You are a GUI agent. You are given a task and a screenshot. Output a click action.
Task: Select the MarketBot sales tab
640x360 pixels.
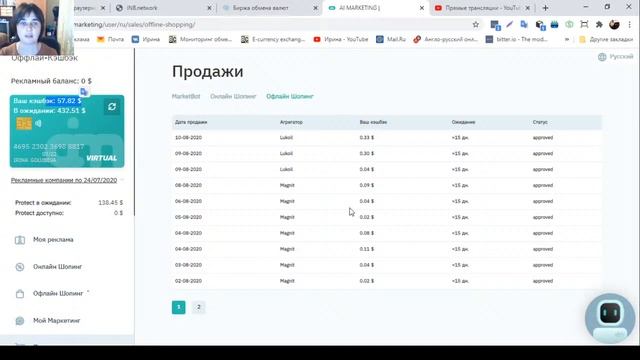click(186, 96)
